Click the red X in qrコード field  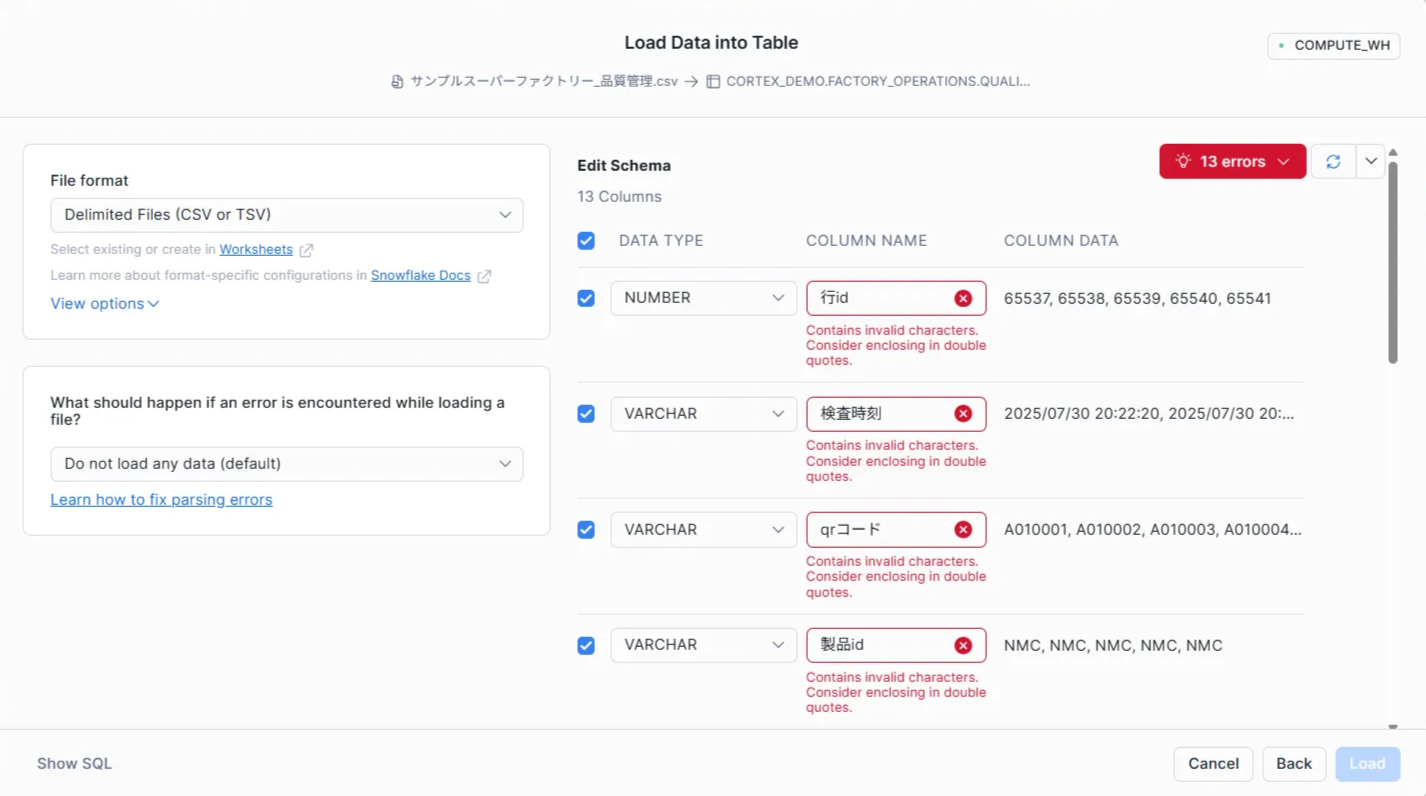(963, 530)
